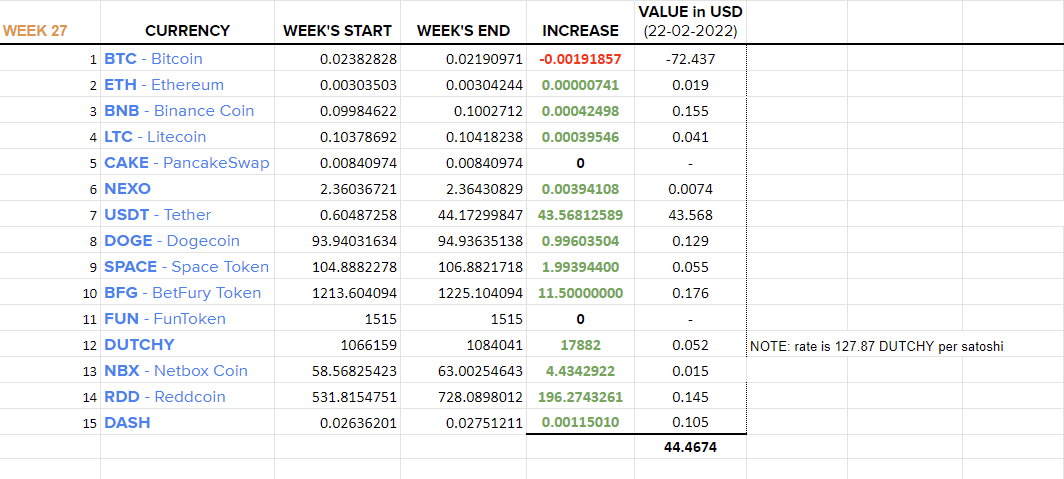Open the ETH - Ethereum link
Screen dimensions: 1064x479
coord(164,85)
